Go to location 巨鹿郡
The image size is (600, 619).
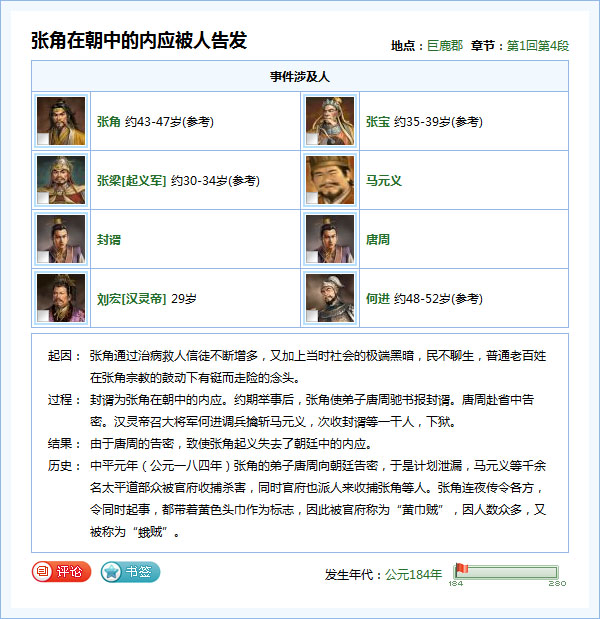pyautogui.click(x=445, y=46)
